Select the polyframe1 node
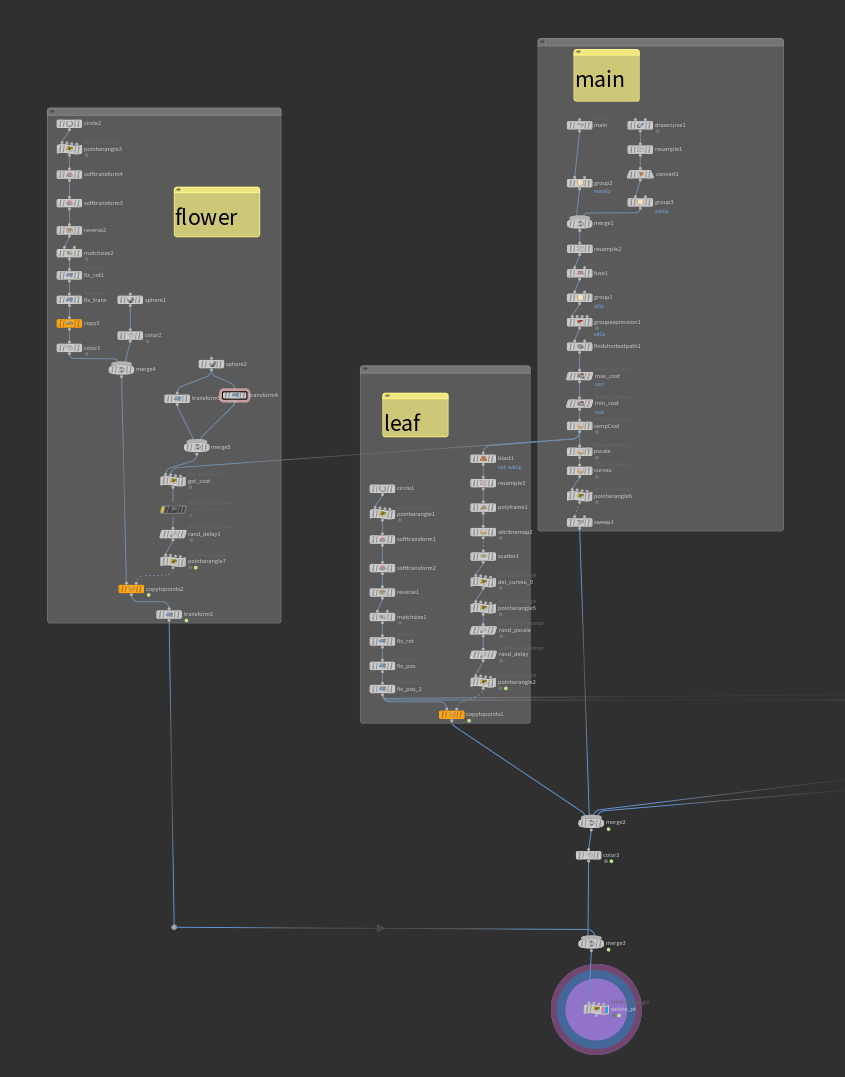845x1077 pixels. 483,508
